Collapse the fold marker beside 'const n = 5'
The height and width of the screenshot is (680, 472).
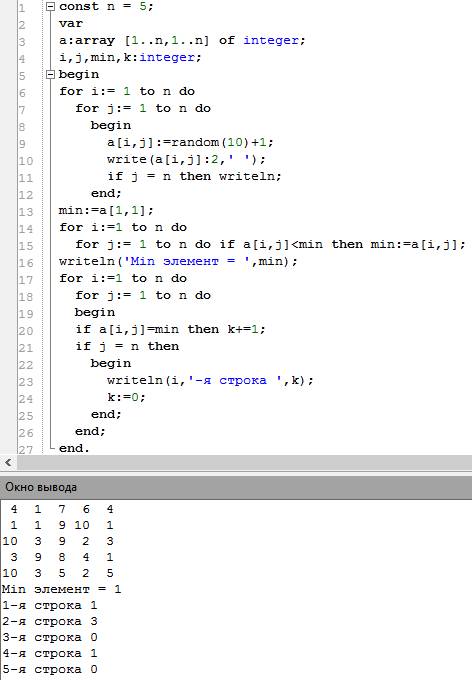coord(51,7)
